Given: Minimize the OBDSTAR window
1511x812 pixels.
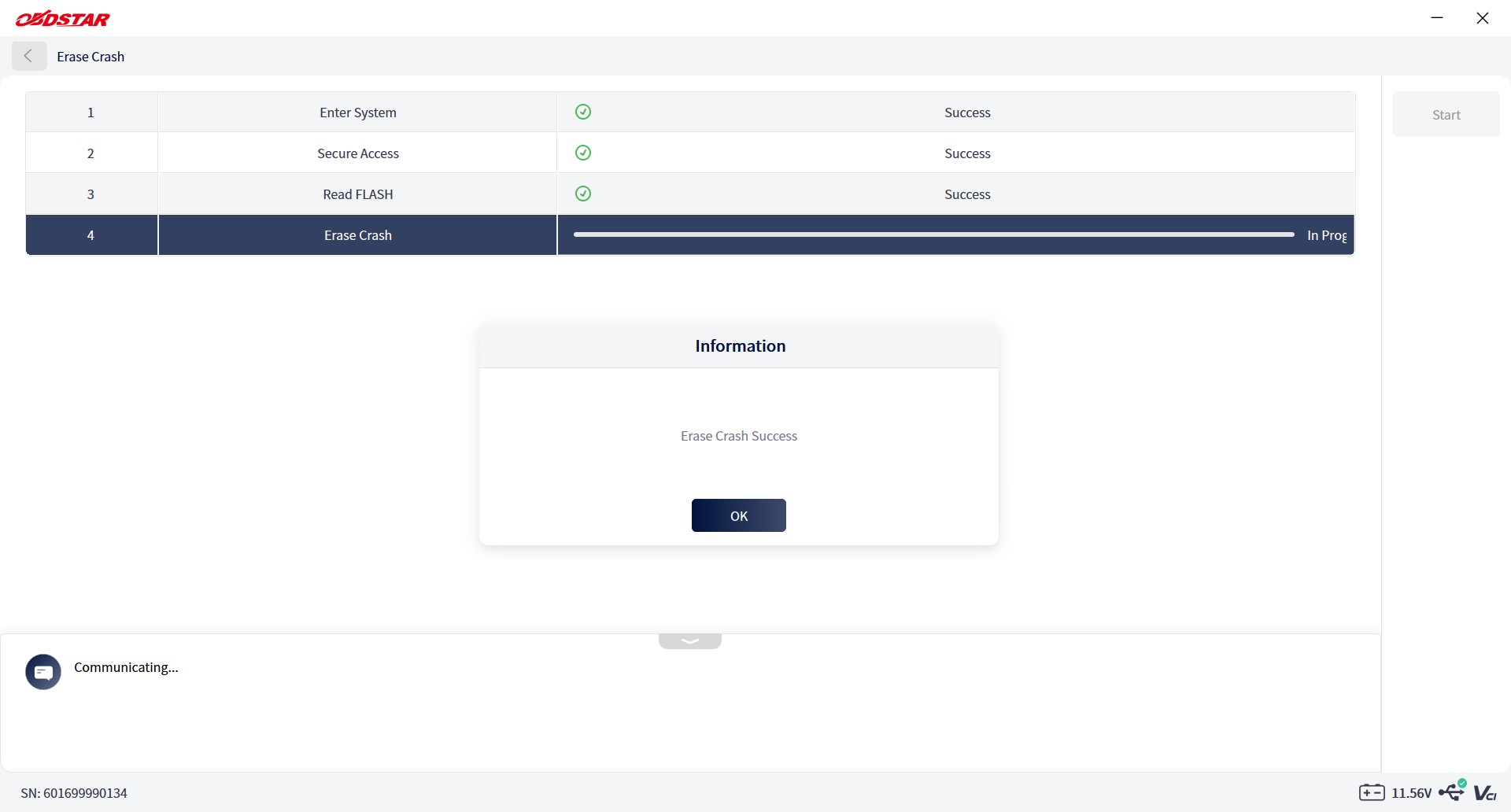Looking at the screenshot, I should [1437, 18].
